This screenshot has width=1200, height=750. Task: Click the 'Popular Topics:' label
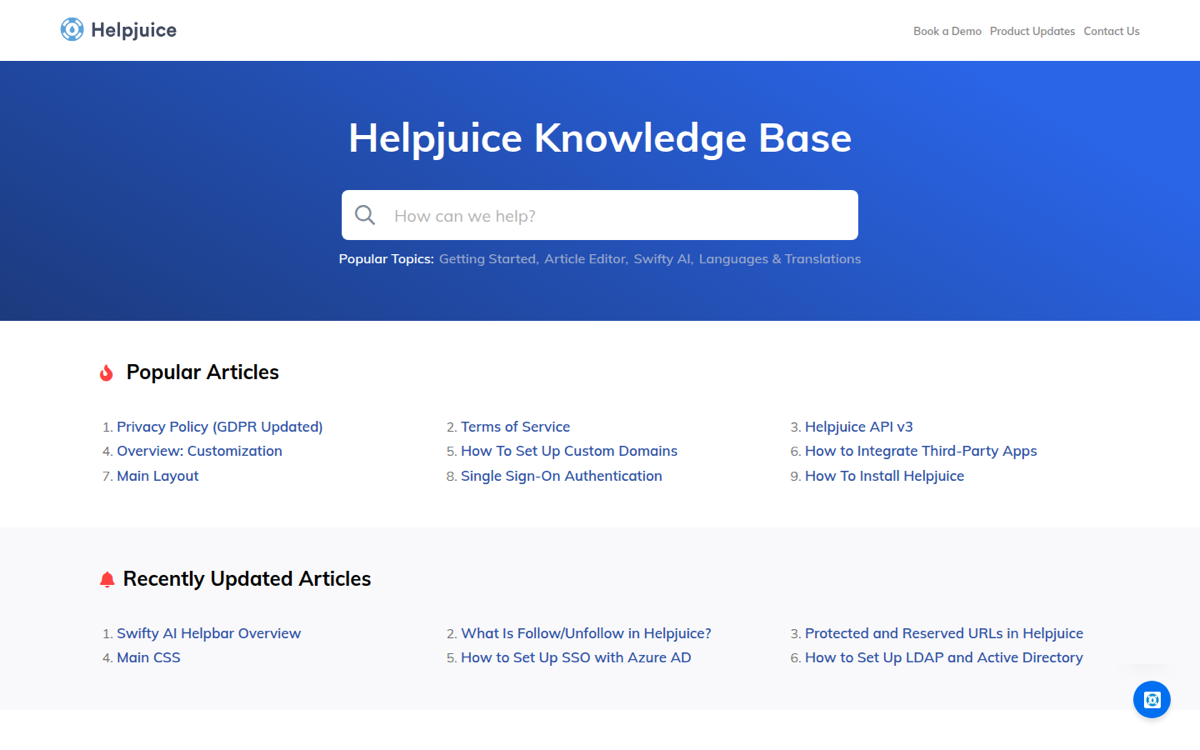pos(386,259)
